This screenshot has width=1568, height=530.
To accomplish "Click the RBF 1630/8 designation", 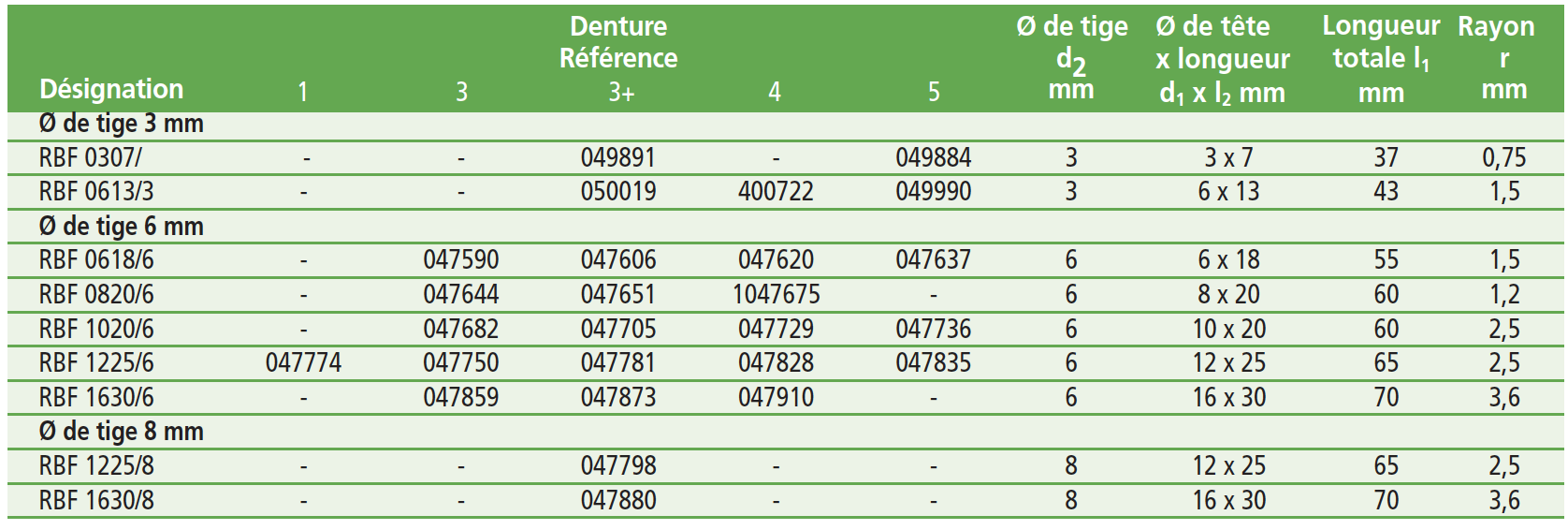I will (96, 501).
